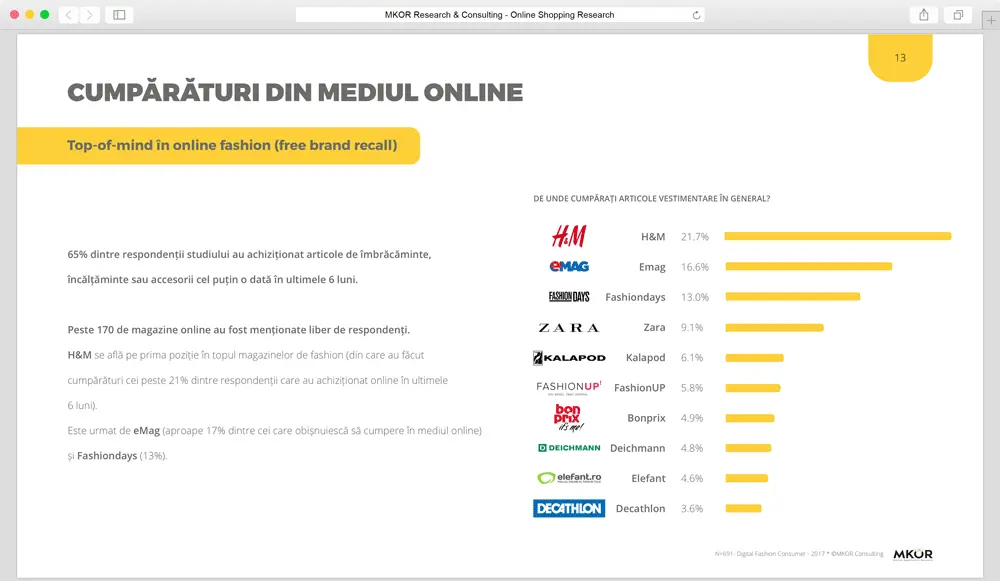Click the '4.8%' value for Deichmann
This screenshot has width=1000, height=581.
pos(691,448)
